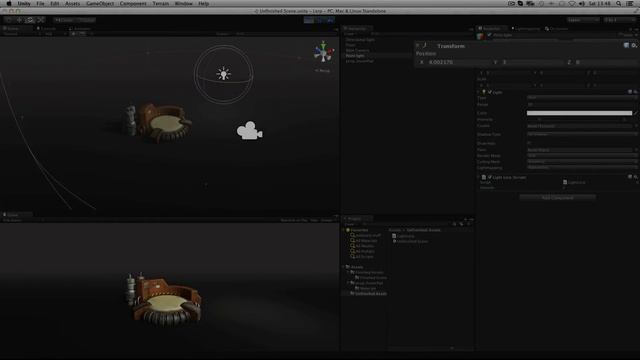
Task: Select Directional light in Hierarchy
Action: tap(360, 40)
